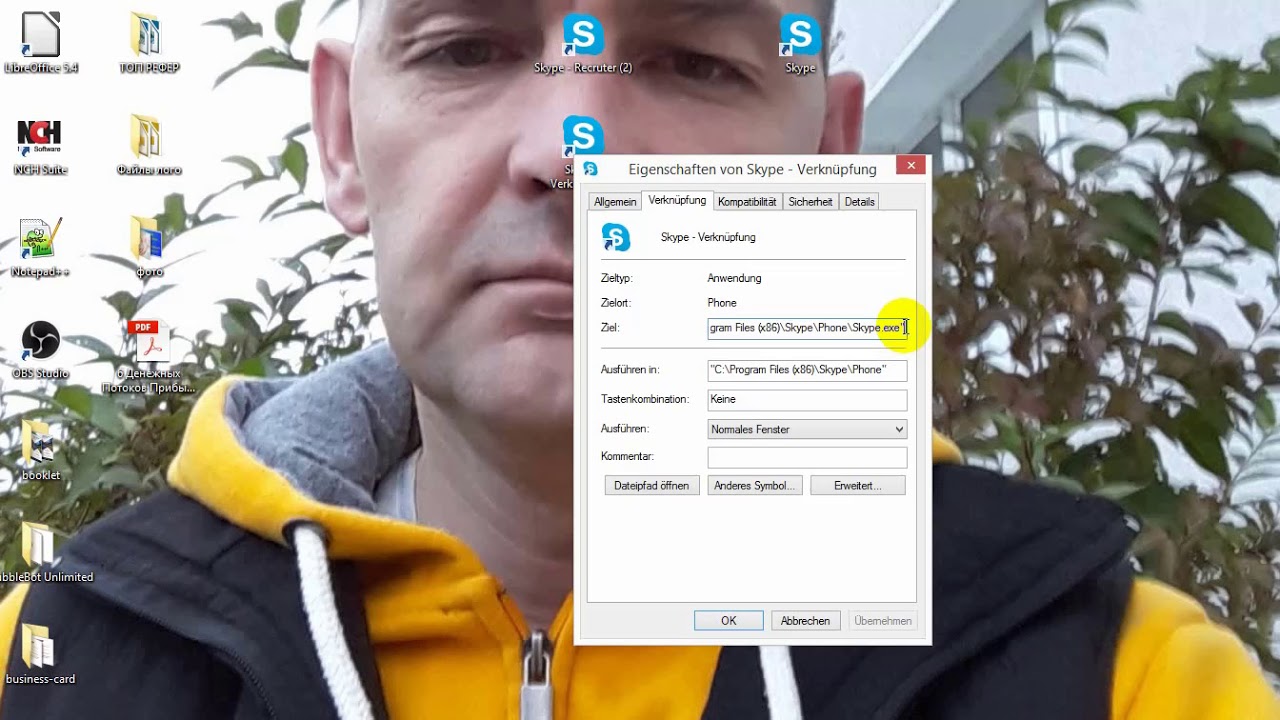Viewport: 1280px width, 720px height.
Task: Focus the Ausführen in path field
Action: pyautogui.click(x=807, y=370)
